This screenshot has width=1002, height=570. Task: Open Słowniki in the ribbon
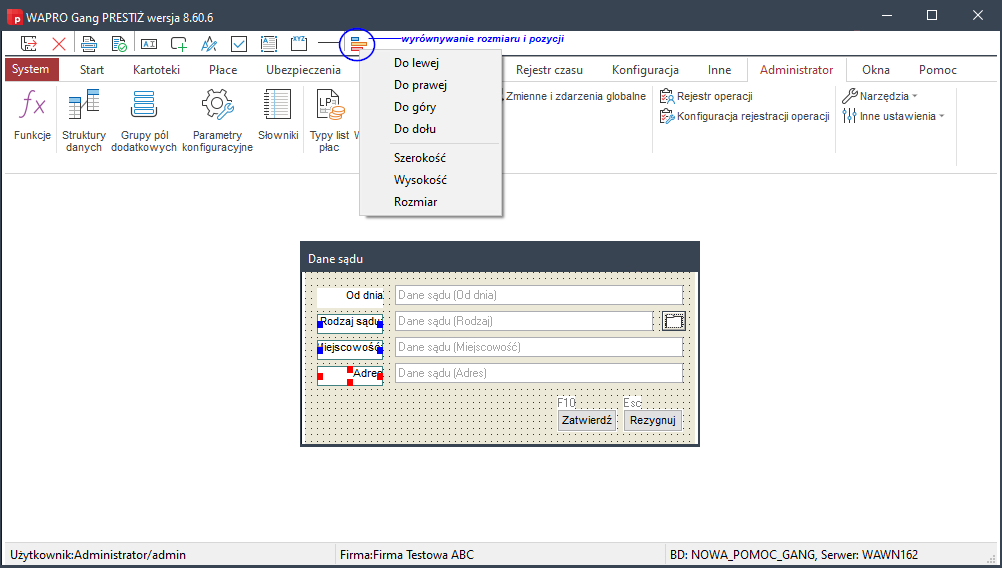(277, 116)
